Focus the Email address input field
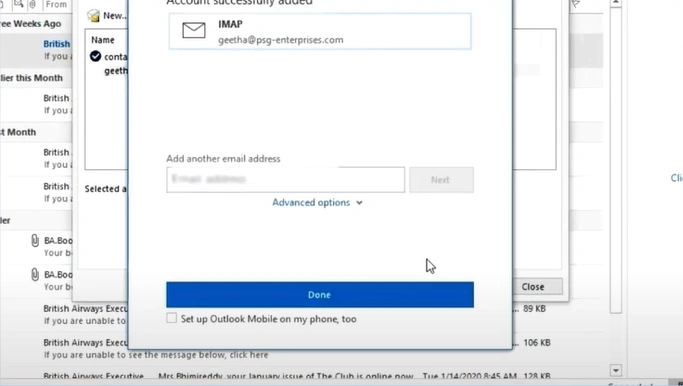Screen dimensions: 683x386 pos(285,179)
